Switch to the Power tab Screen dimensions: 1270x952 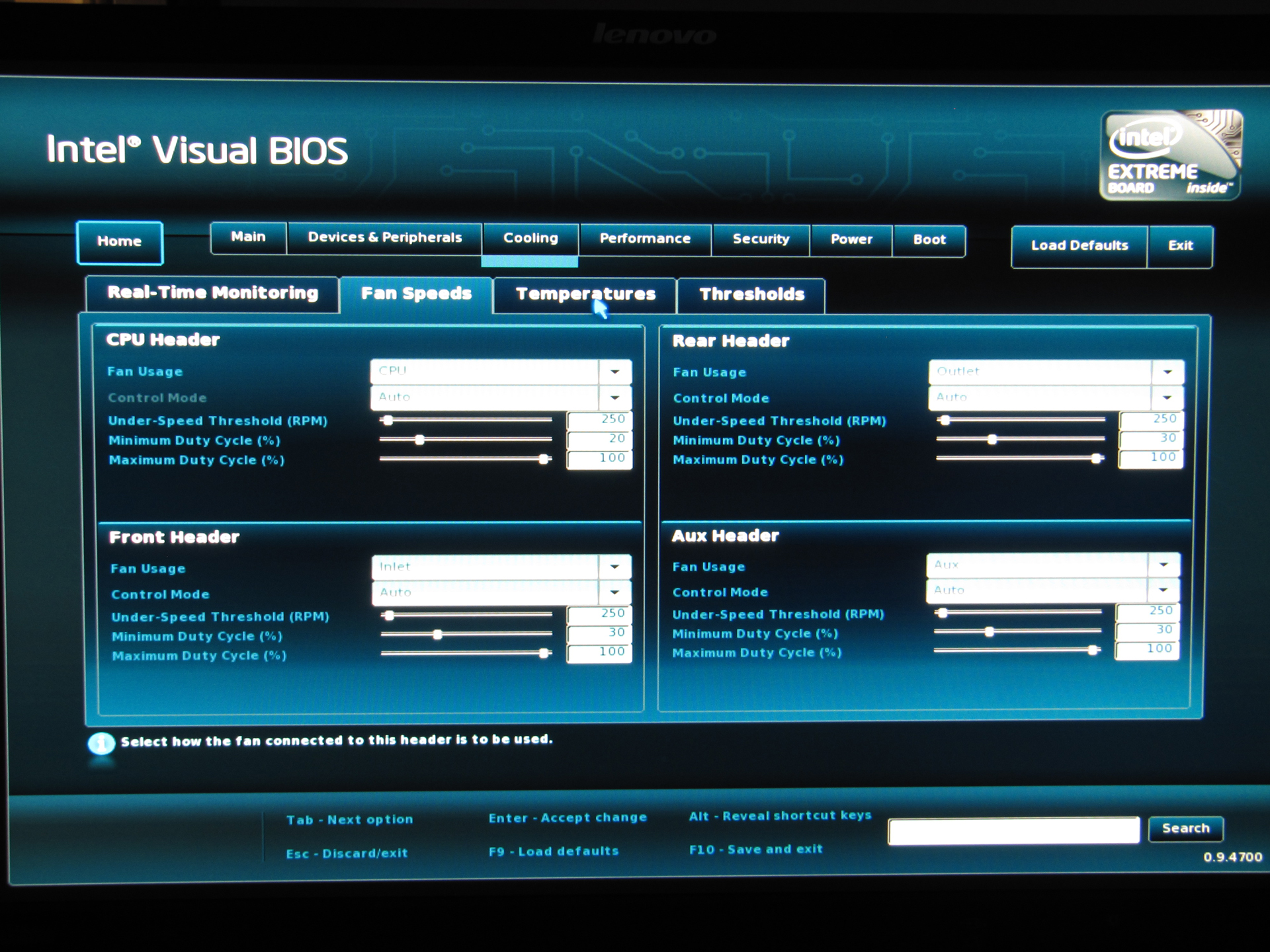pyautogui.click(x=851, y=240)
